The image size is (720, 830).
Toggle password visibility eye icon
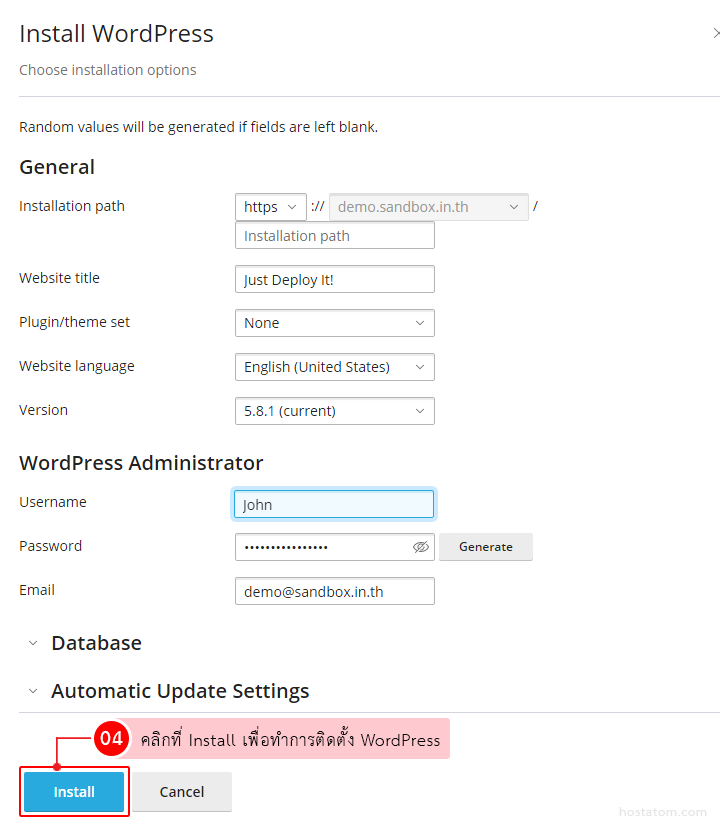click(421, 547)
